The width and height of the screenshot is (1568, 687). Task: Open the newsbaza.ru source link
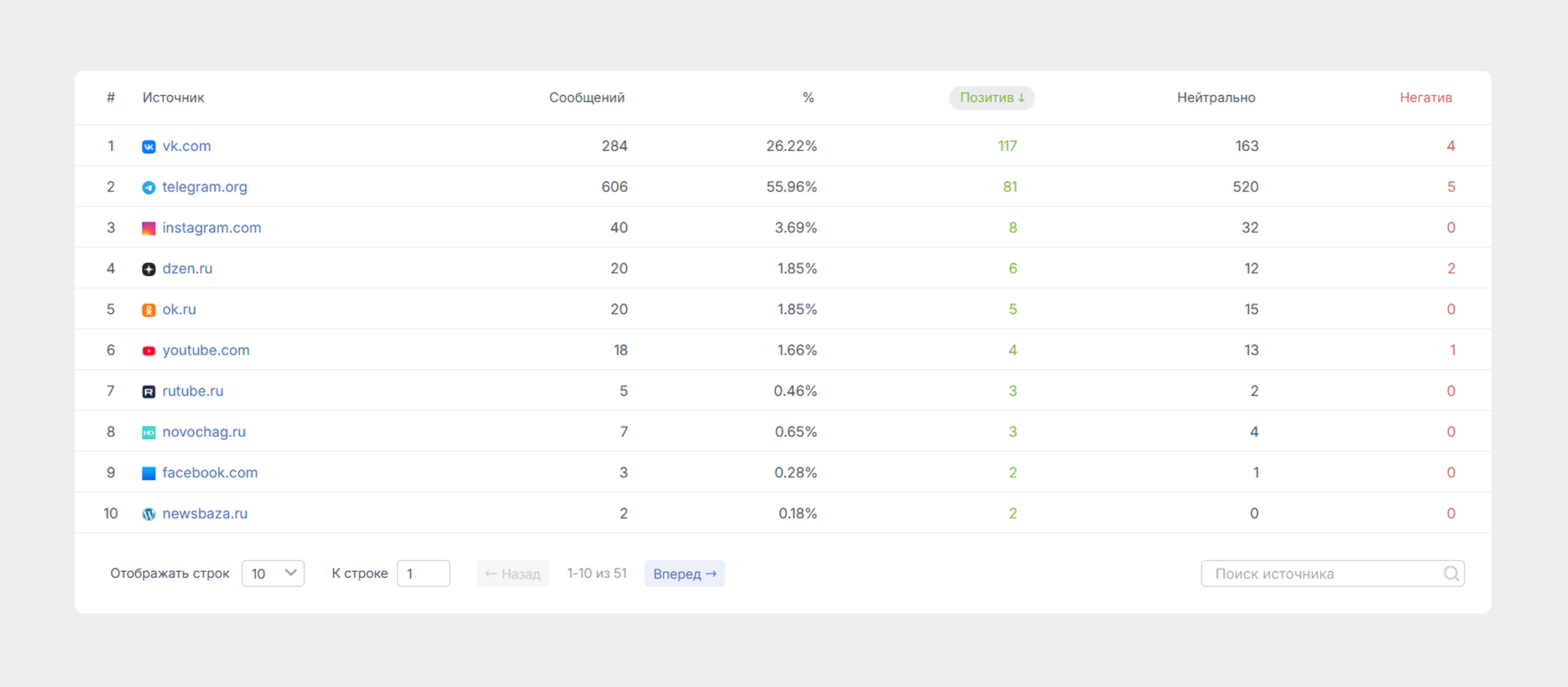[205, 513]
